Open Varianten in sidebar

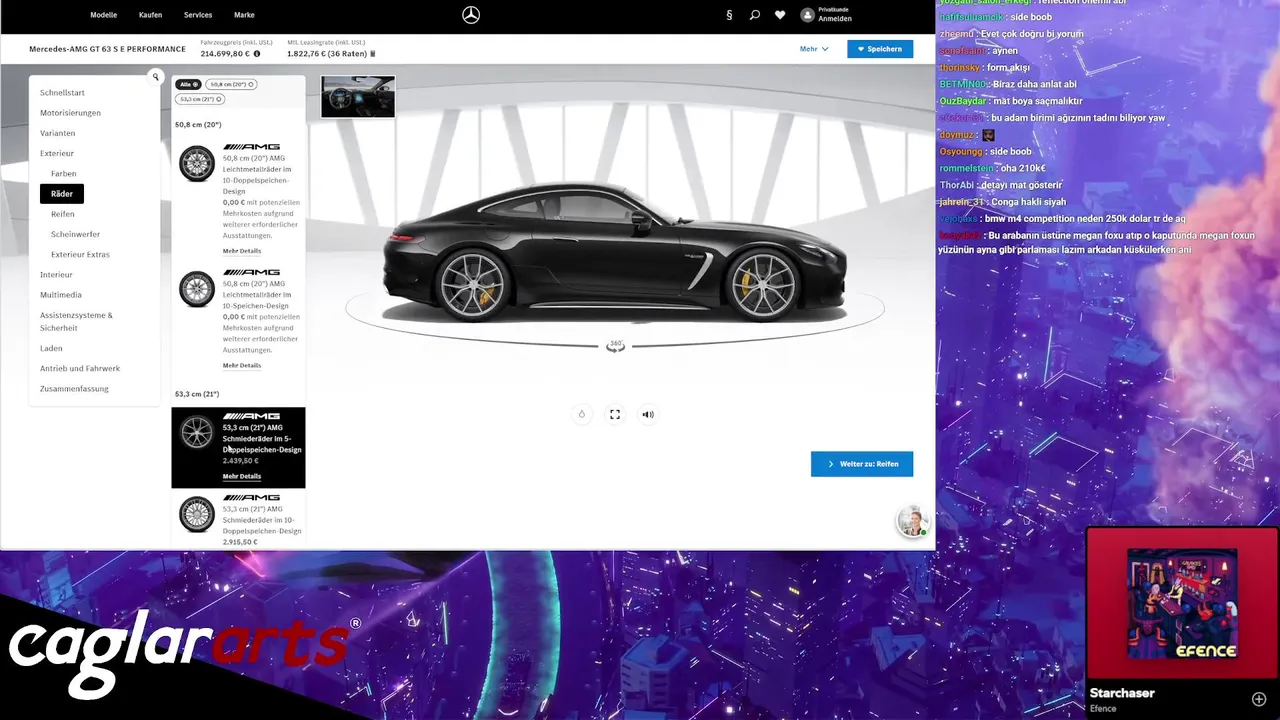pyautogui.click(x=57, y=133)
